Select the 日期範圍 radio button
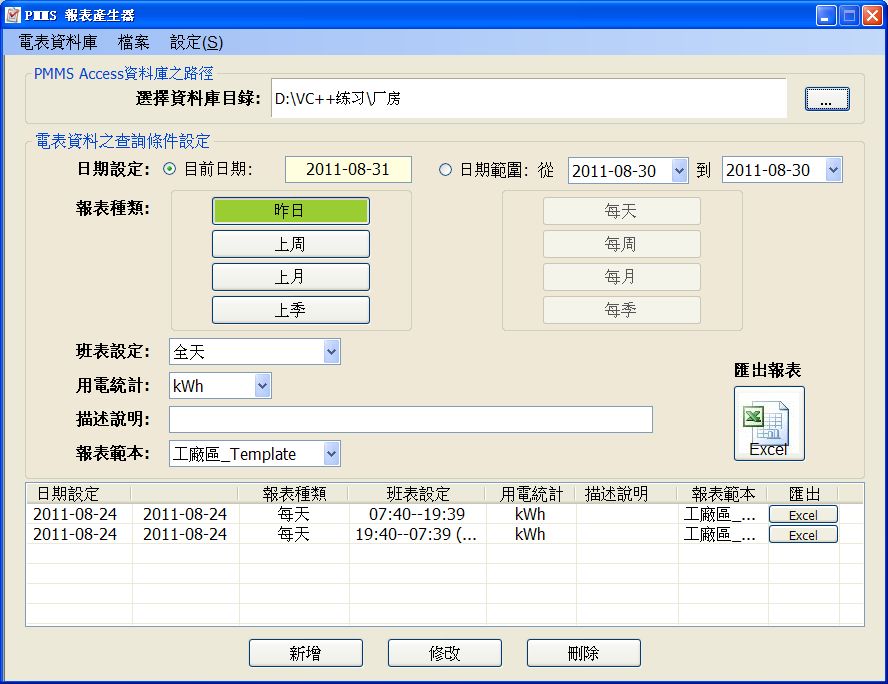This screenshot has height=684, width=888. click(446, 169)
